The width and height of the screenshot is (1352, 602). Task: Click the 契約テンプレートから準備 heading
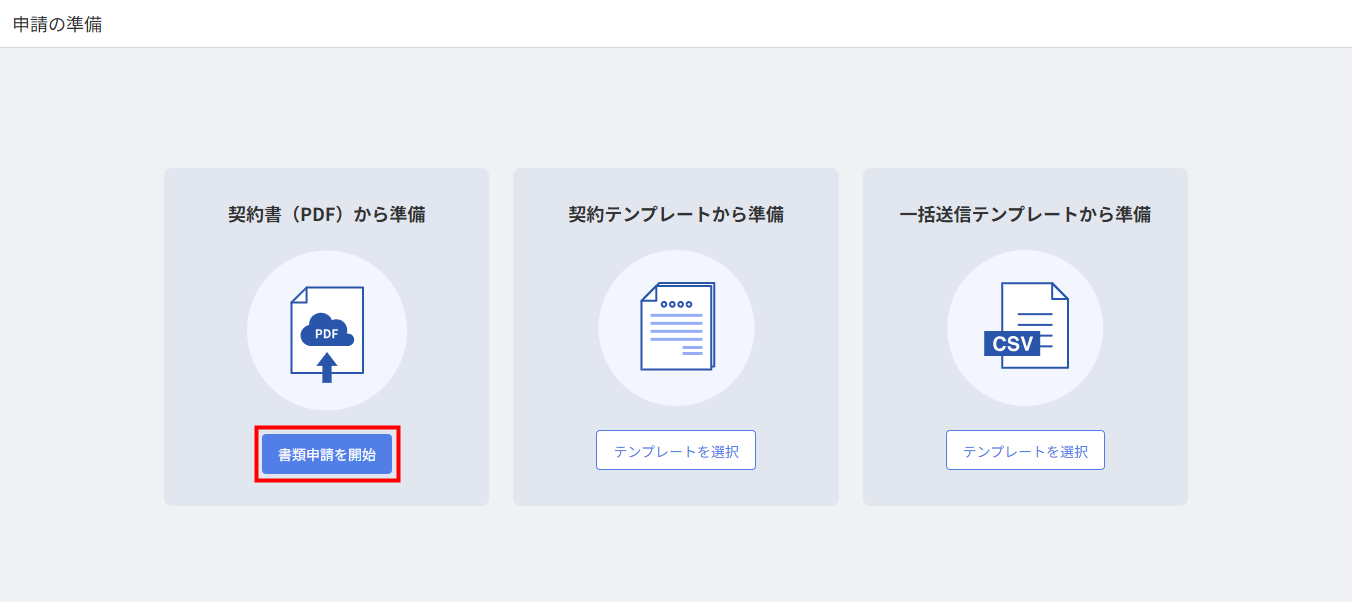(x=676, y=214)
